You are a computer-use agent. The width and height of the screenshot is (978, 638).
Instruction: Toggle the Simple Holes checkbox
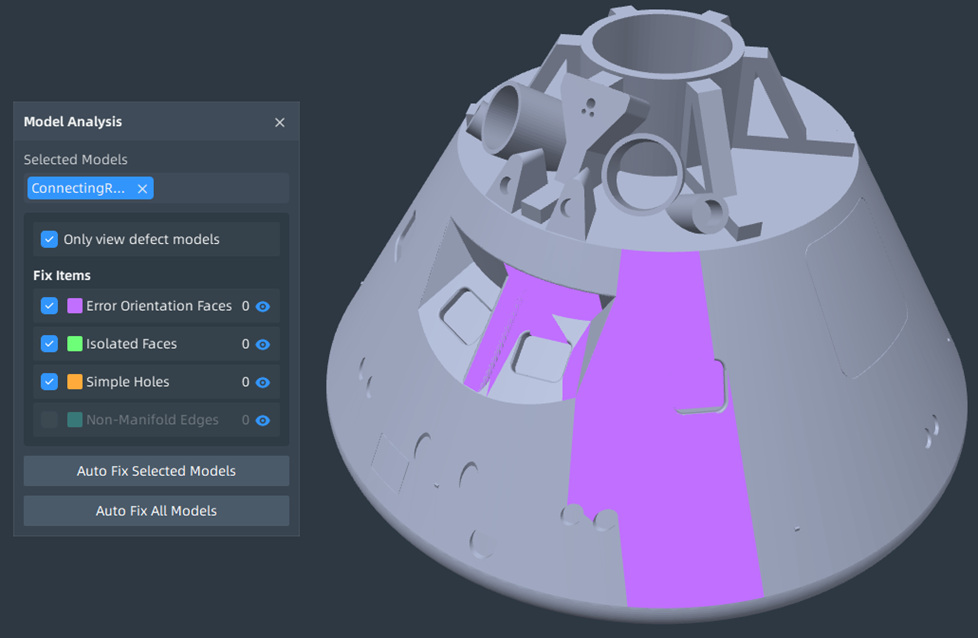coord(49,382)
